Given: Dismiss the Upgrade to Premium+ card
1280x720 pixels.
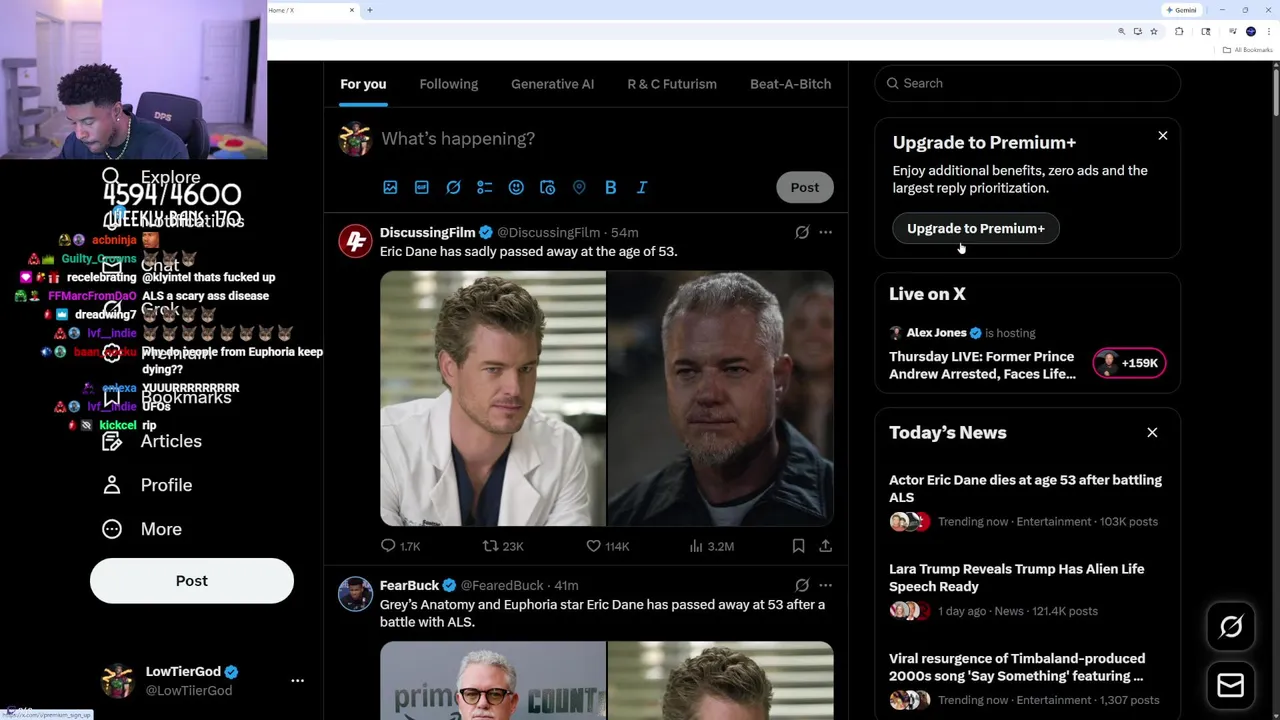Looking at the screenshot, I should point(1163,135).
